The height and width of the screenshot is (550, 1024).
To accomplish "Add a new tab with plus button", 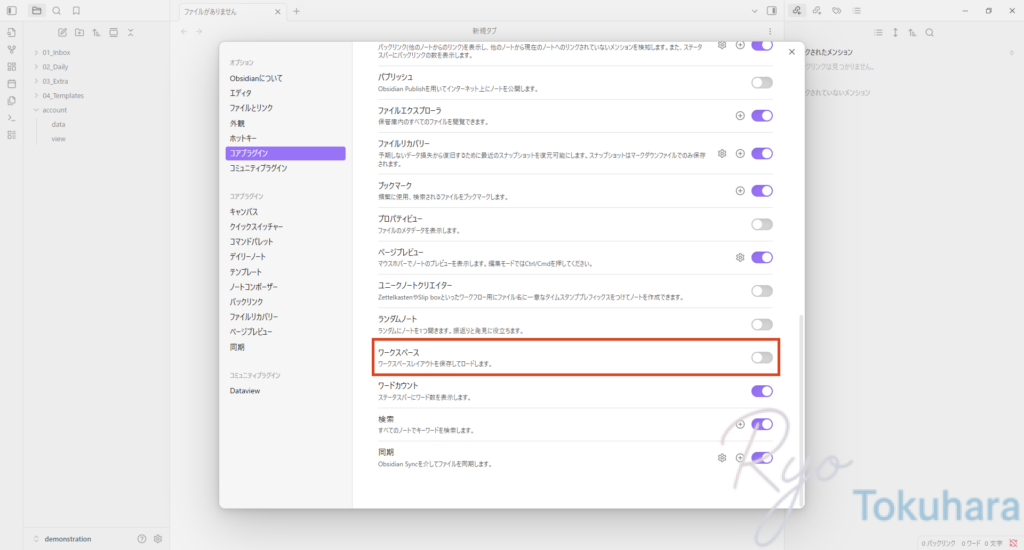I will coord(296,11).
